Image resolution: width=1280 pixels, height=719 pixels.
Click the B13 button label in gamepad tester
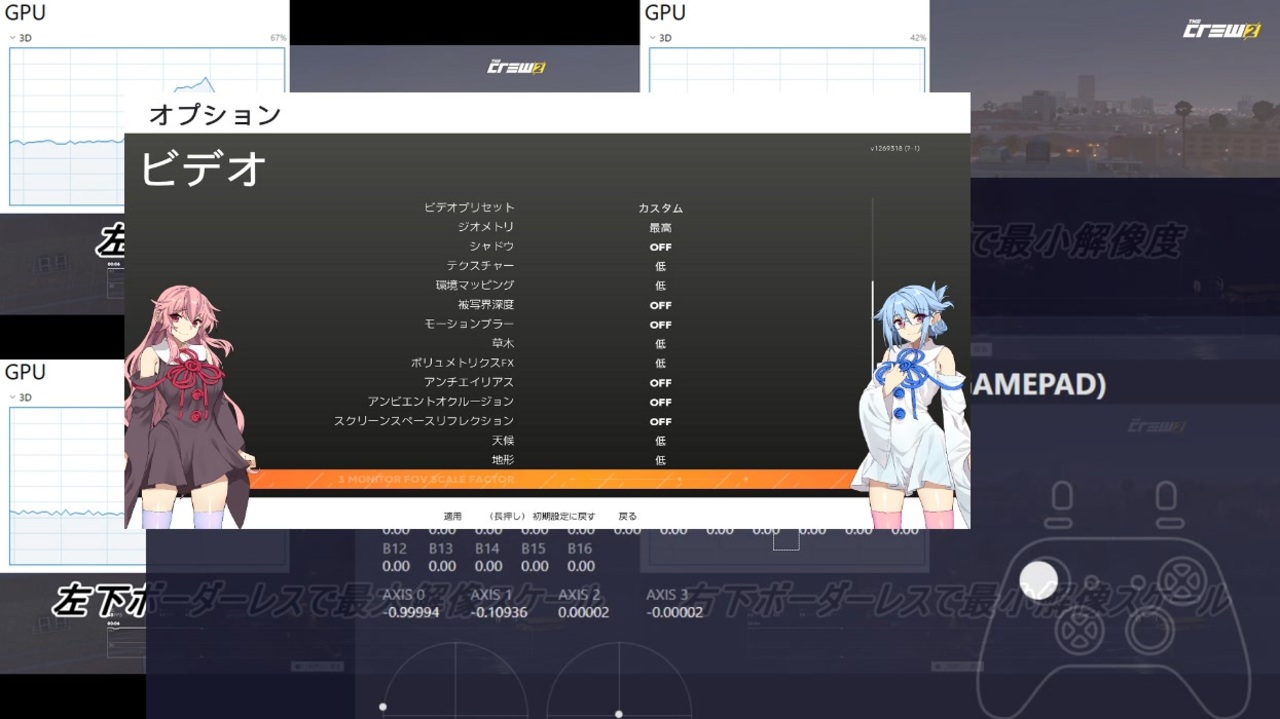click(441, 549)
